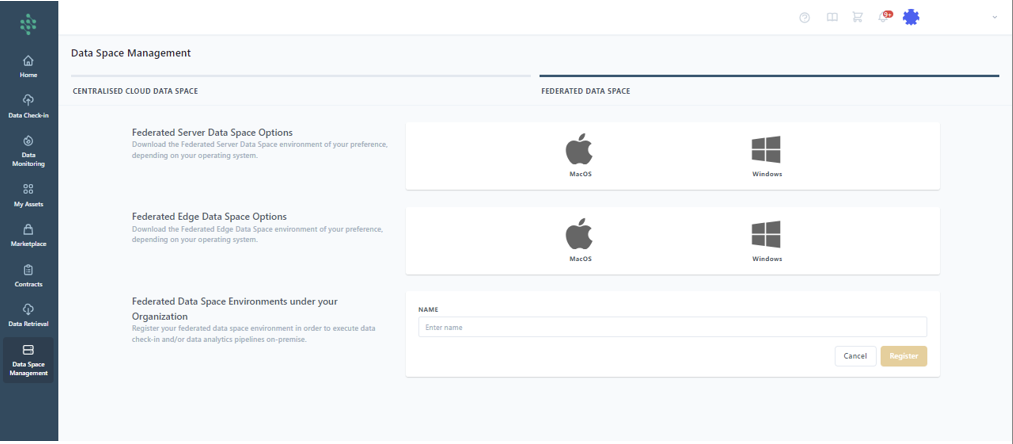Click the Enter name input field
Viewport: 1013px width, 444px height.
pyautogui.click(x=671, y=327)
